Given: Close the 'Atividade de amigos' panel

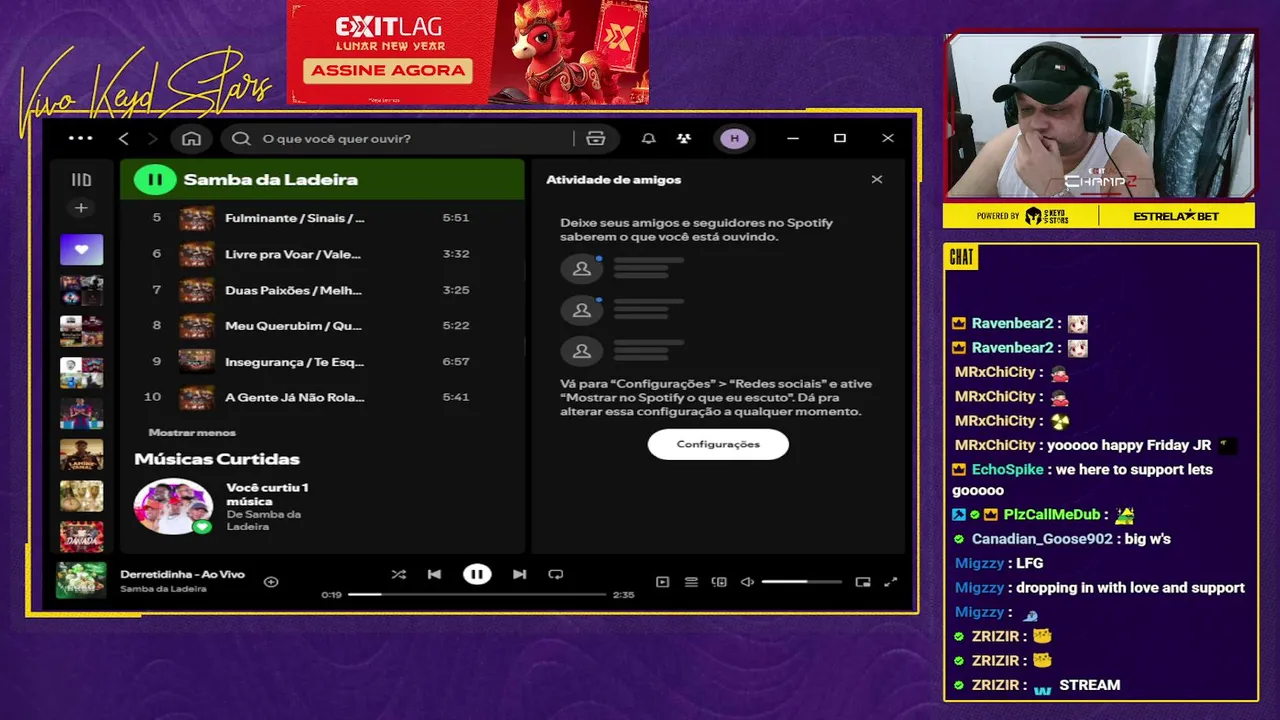Looking at the screenshot, I should coord(877,180).
